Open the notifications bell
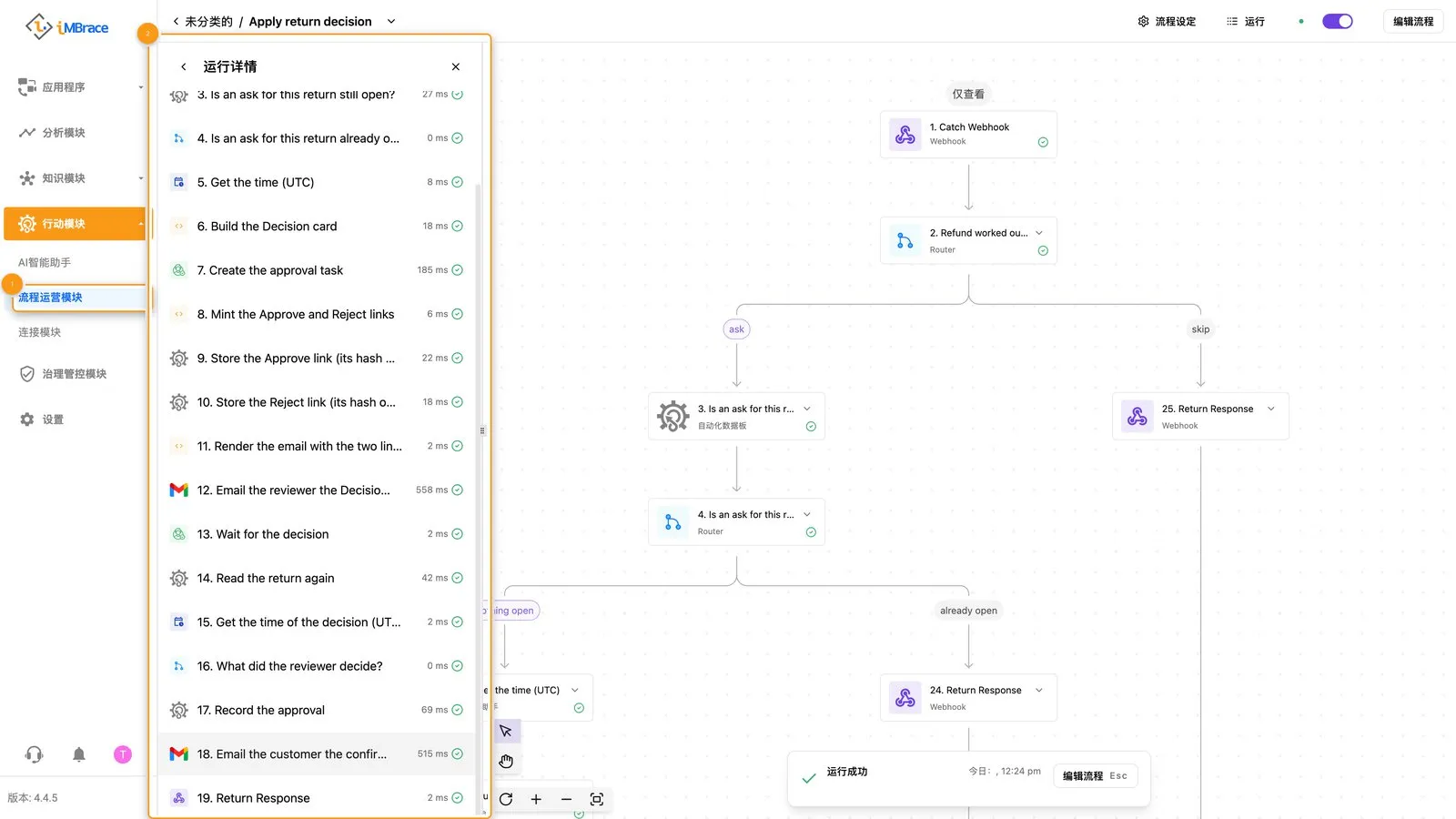The image size is (1456, 819). pos(79,754)
